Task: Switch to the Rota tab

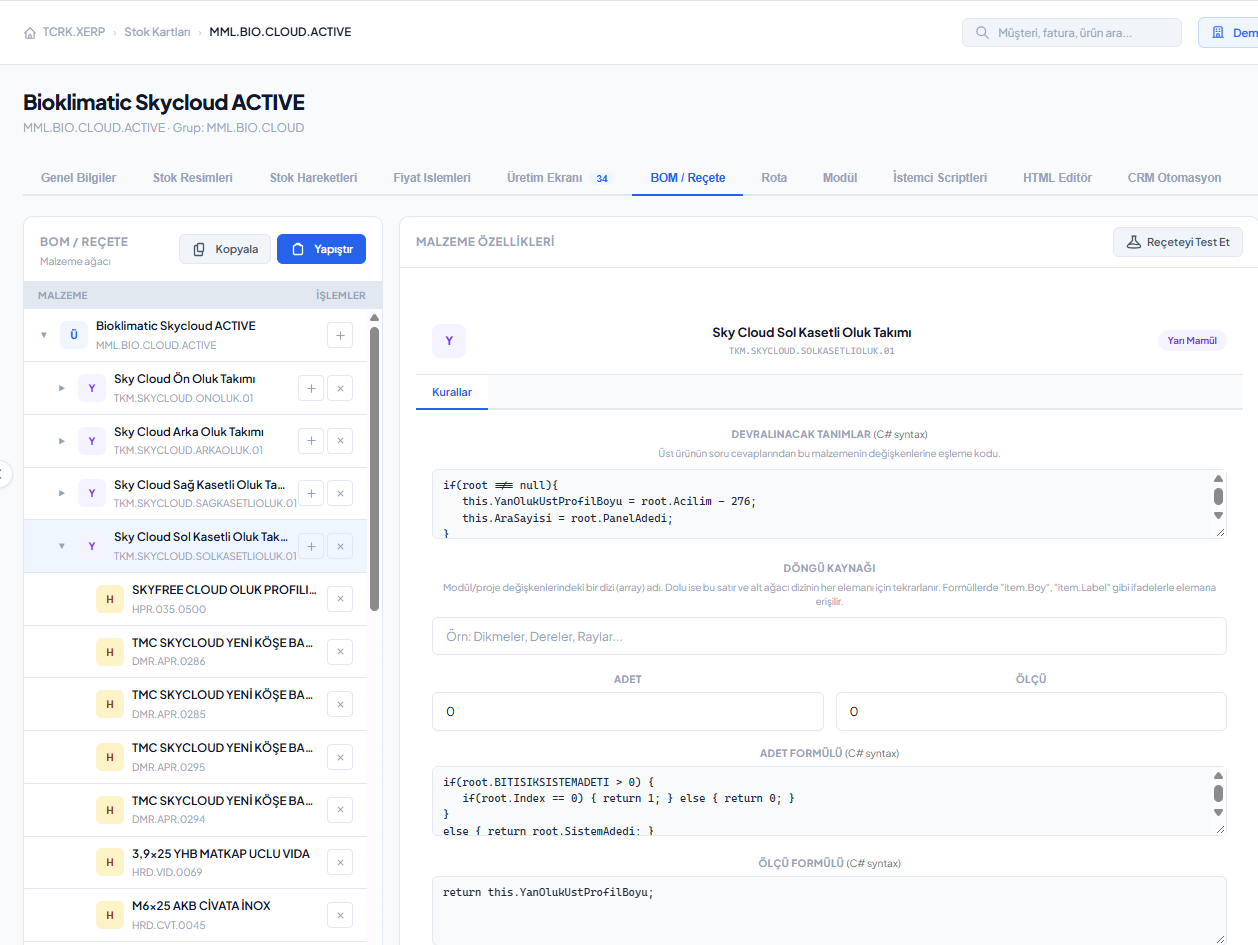Action: point(774,178)
